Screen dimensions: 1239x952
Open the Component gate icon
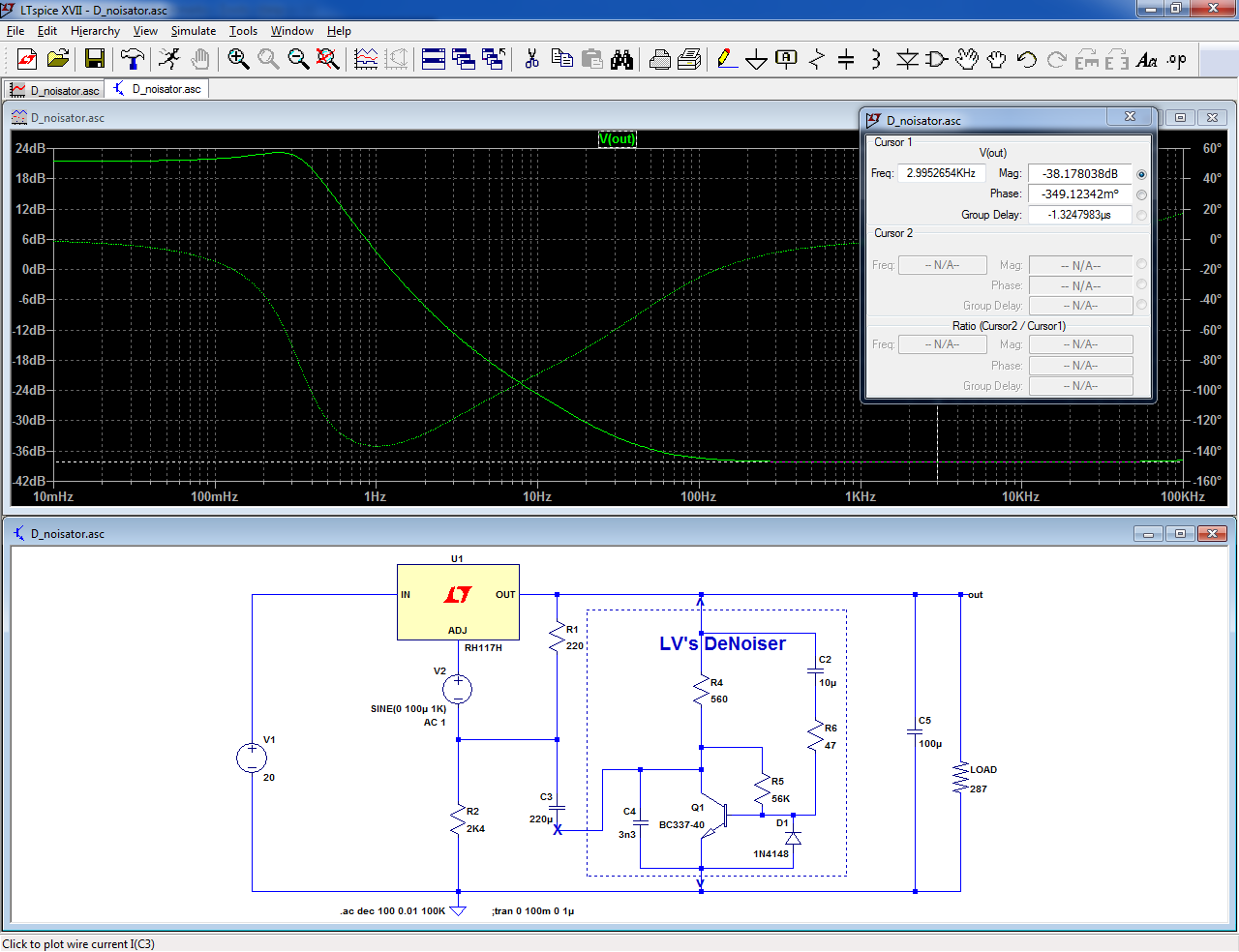(936, 60)
